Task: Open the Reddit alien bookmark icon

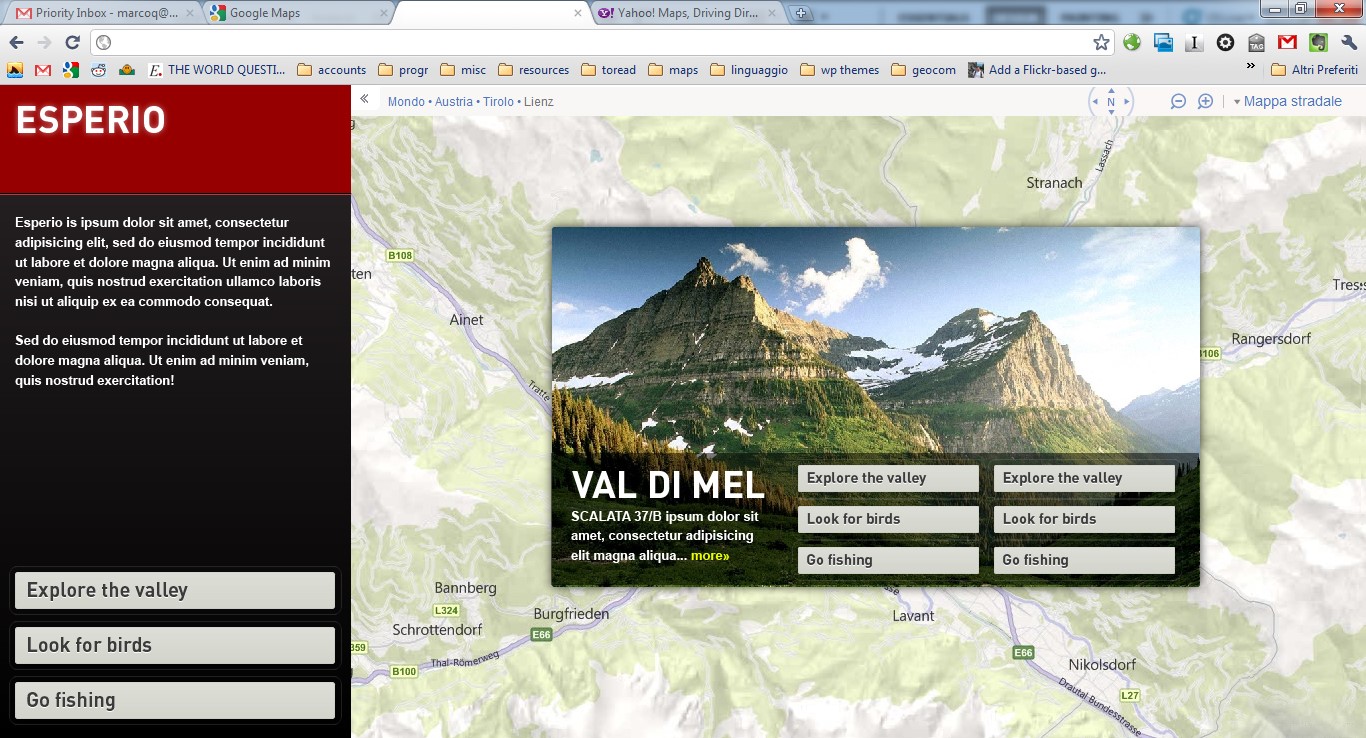Action: 98,70
